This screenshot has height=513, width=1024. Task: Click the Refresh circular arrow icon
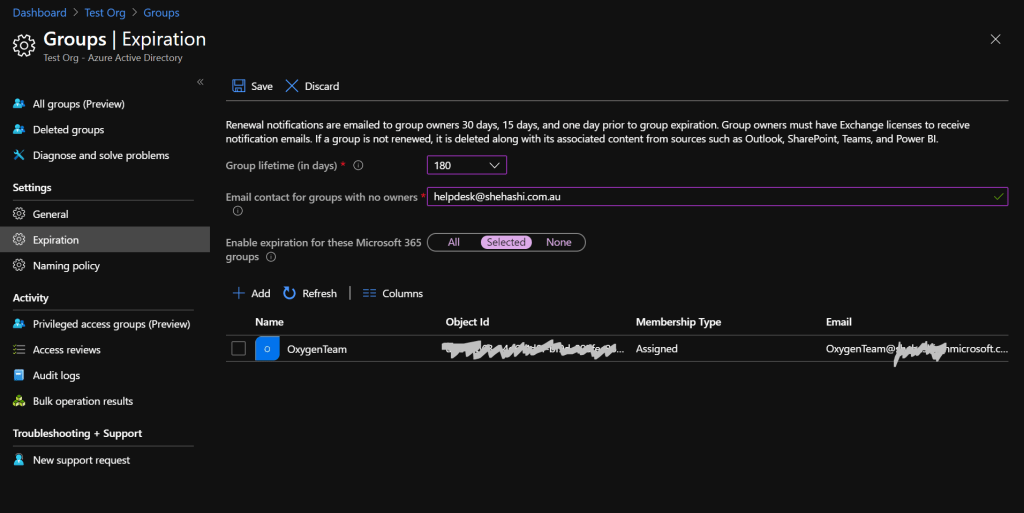pyautogui.click(x=289, y=293)
